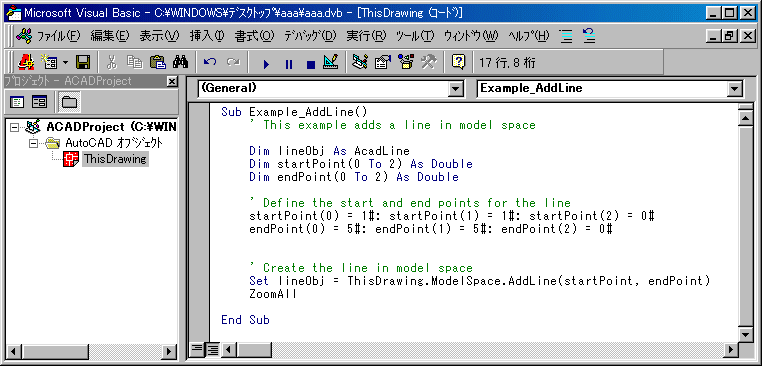Open the 挿入(I) menu
This screenshot has height=366, width=762.
click(207, 36)
